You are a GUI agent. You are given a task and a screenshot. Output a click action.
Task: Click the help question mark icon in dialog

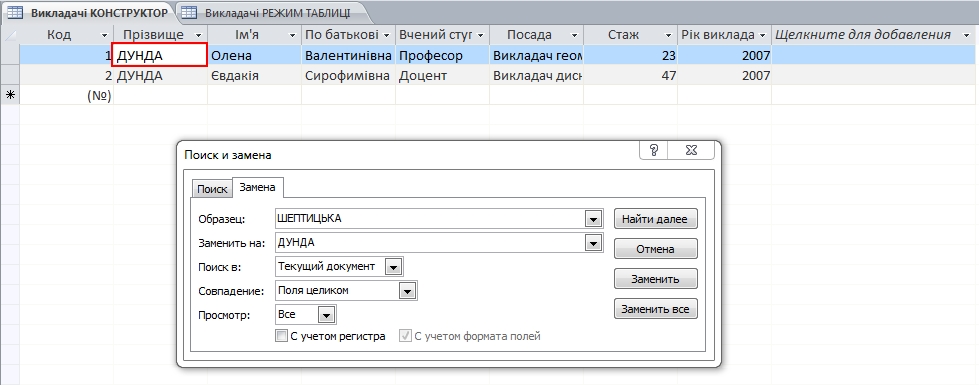[654, 150]
